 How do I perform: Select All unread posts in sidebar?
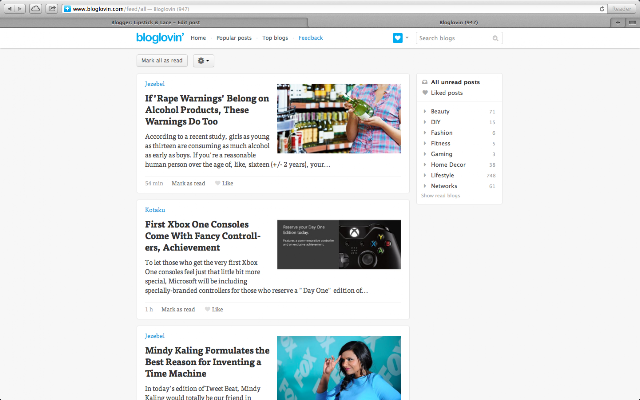[x=455, y=82]
